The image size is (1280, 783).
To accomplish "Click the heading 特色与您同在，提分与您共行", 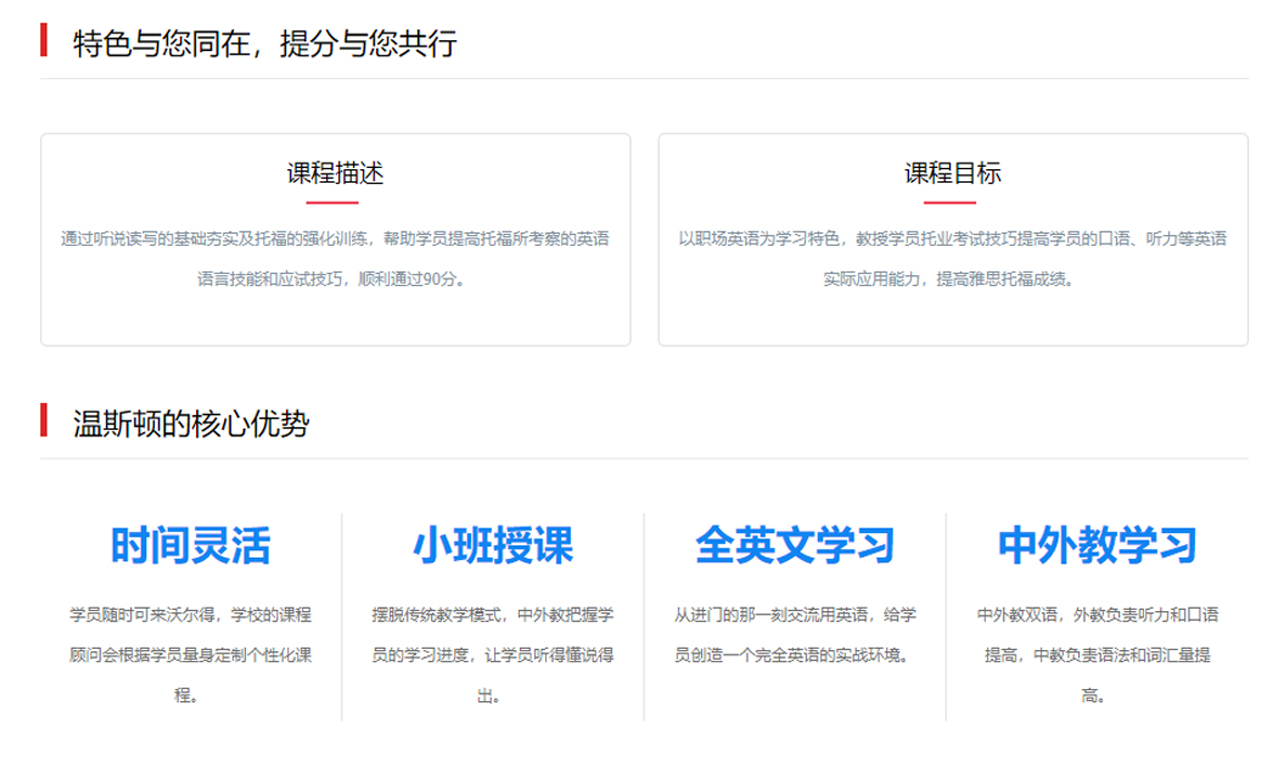I will click(x=265, y=43).
